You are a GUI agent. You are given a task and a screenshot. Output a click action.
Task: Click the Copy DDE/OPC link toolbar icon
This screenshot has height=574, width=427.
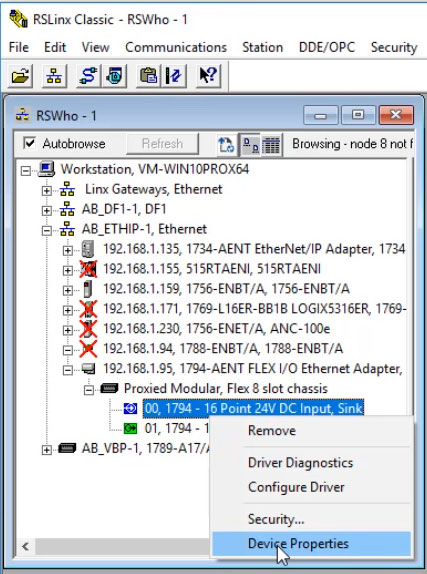pyautogui.click(x=148, y=76)
